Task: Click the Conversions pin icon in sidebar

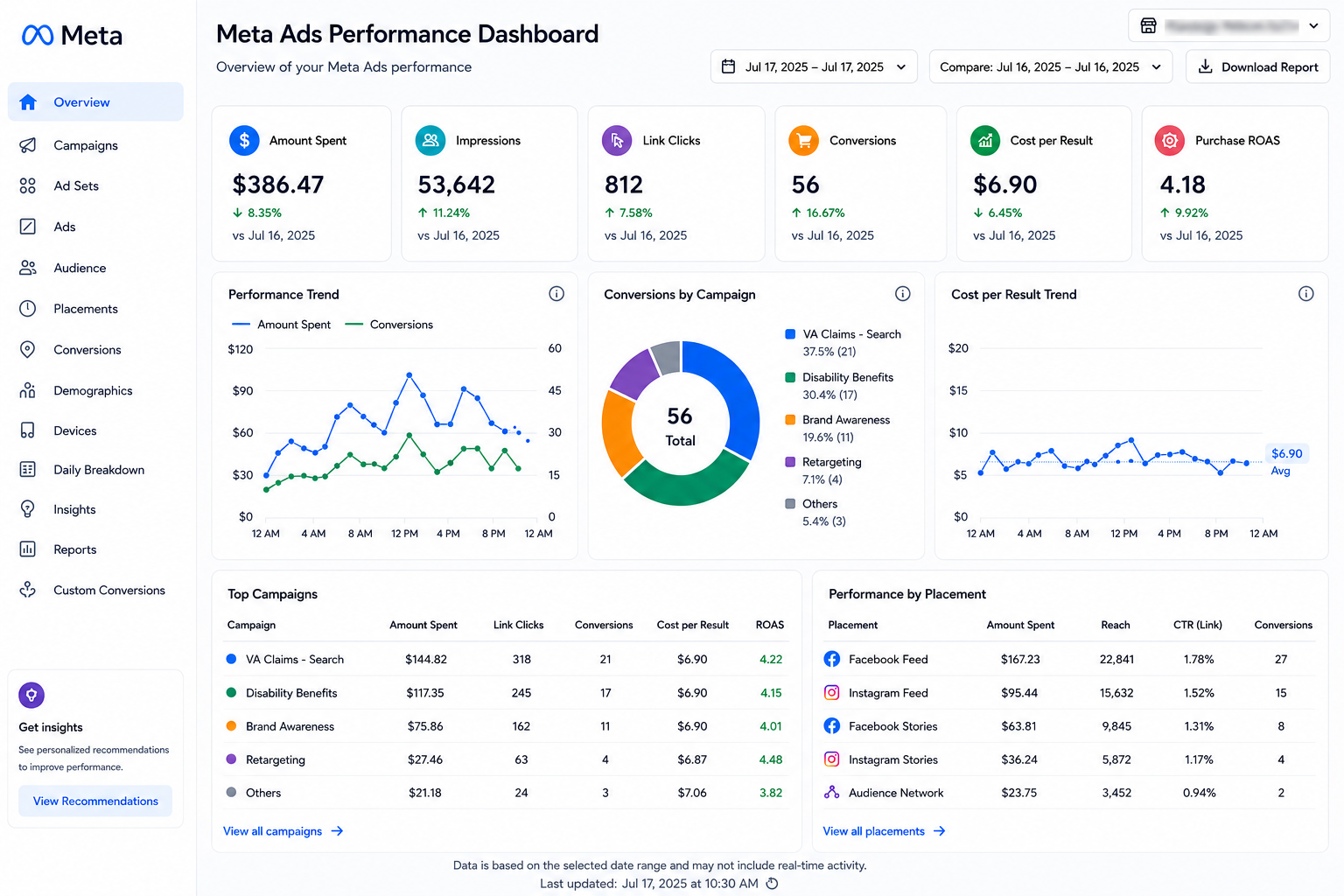Action: 28,350
